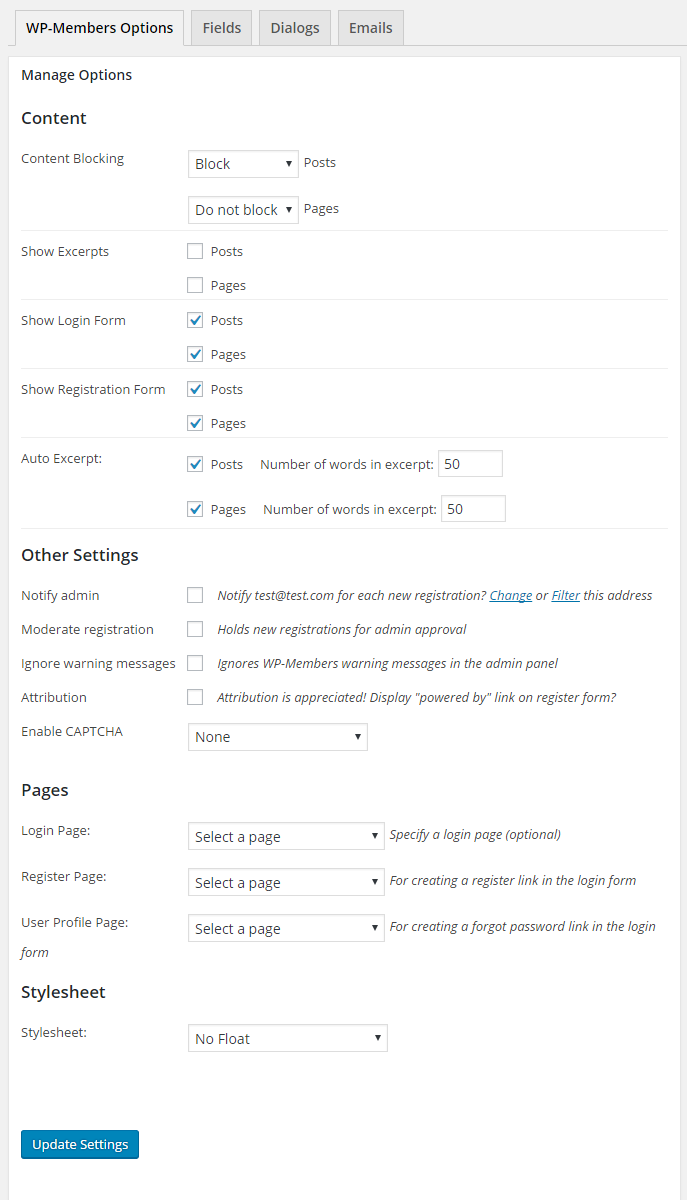Disable Auto Excerpt for Posts

click(x=195, y=465)
